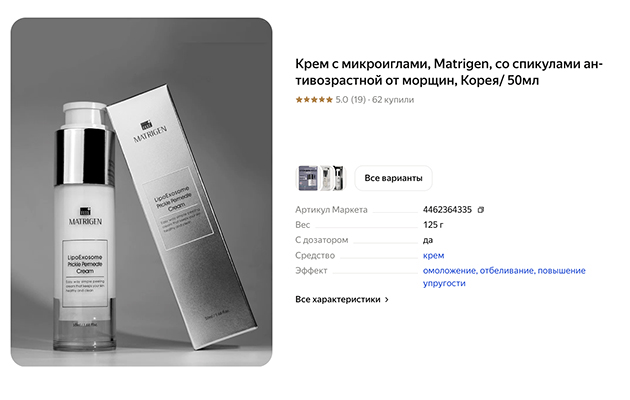Click the С дозатором value да

[428, 240]
